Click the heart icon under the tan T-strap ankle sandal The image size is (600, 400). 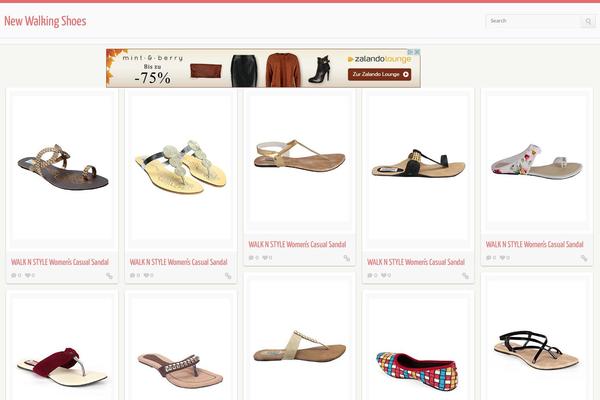[267, 258]
